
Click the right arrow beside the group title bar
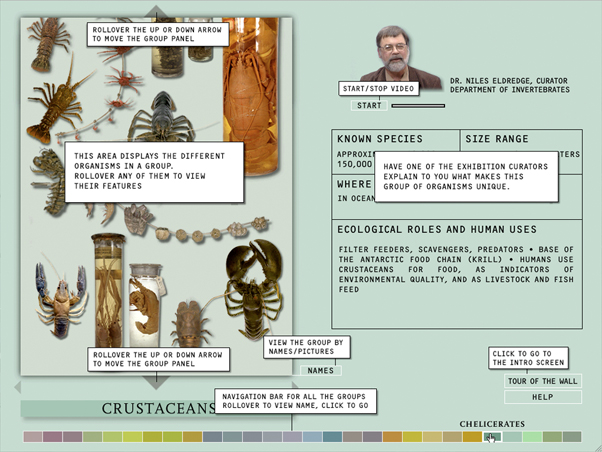point(295,385)
